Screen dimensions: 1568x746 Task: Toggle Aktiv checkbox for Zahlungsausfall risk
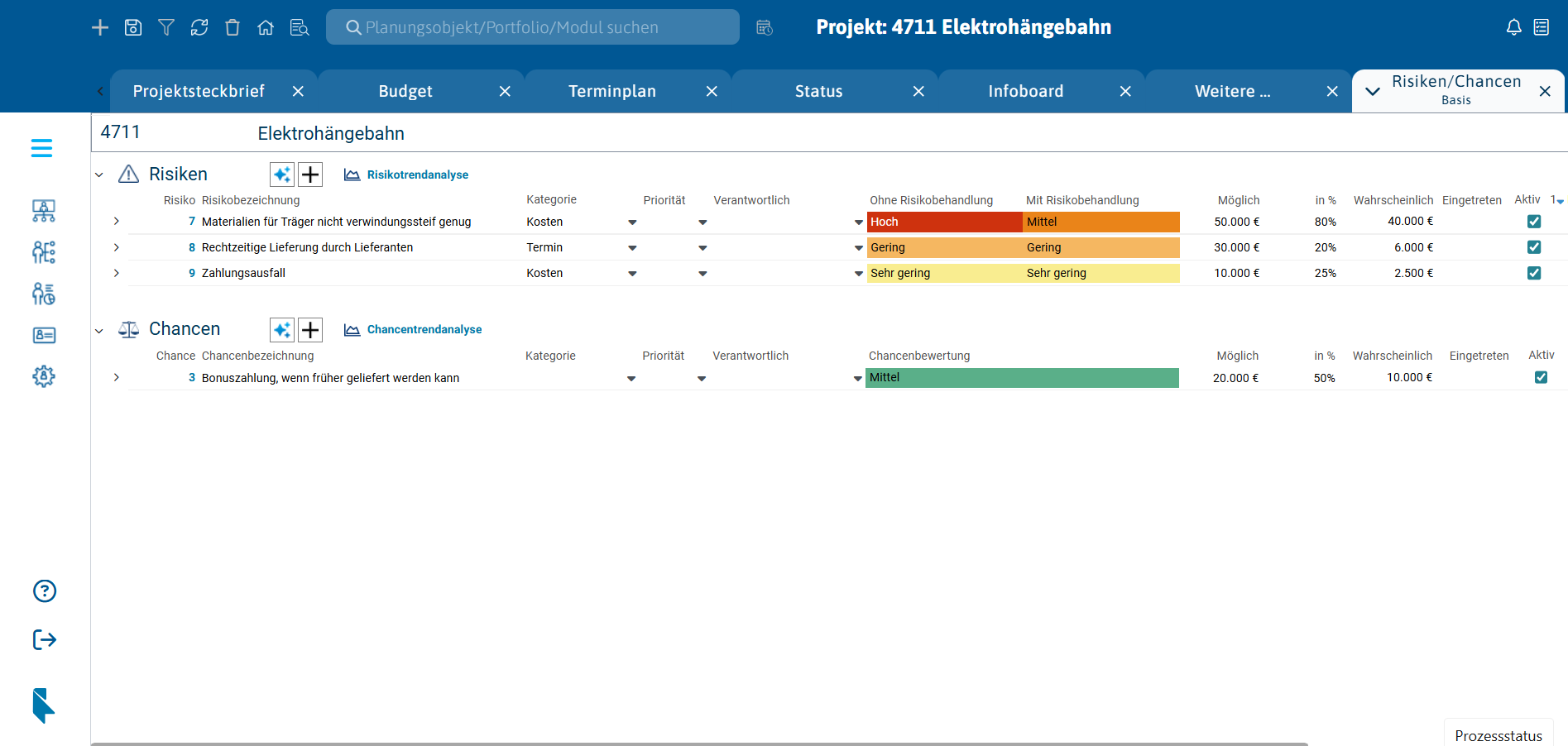point(1533,273)
